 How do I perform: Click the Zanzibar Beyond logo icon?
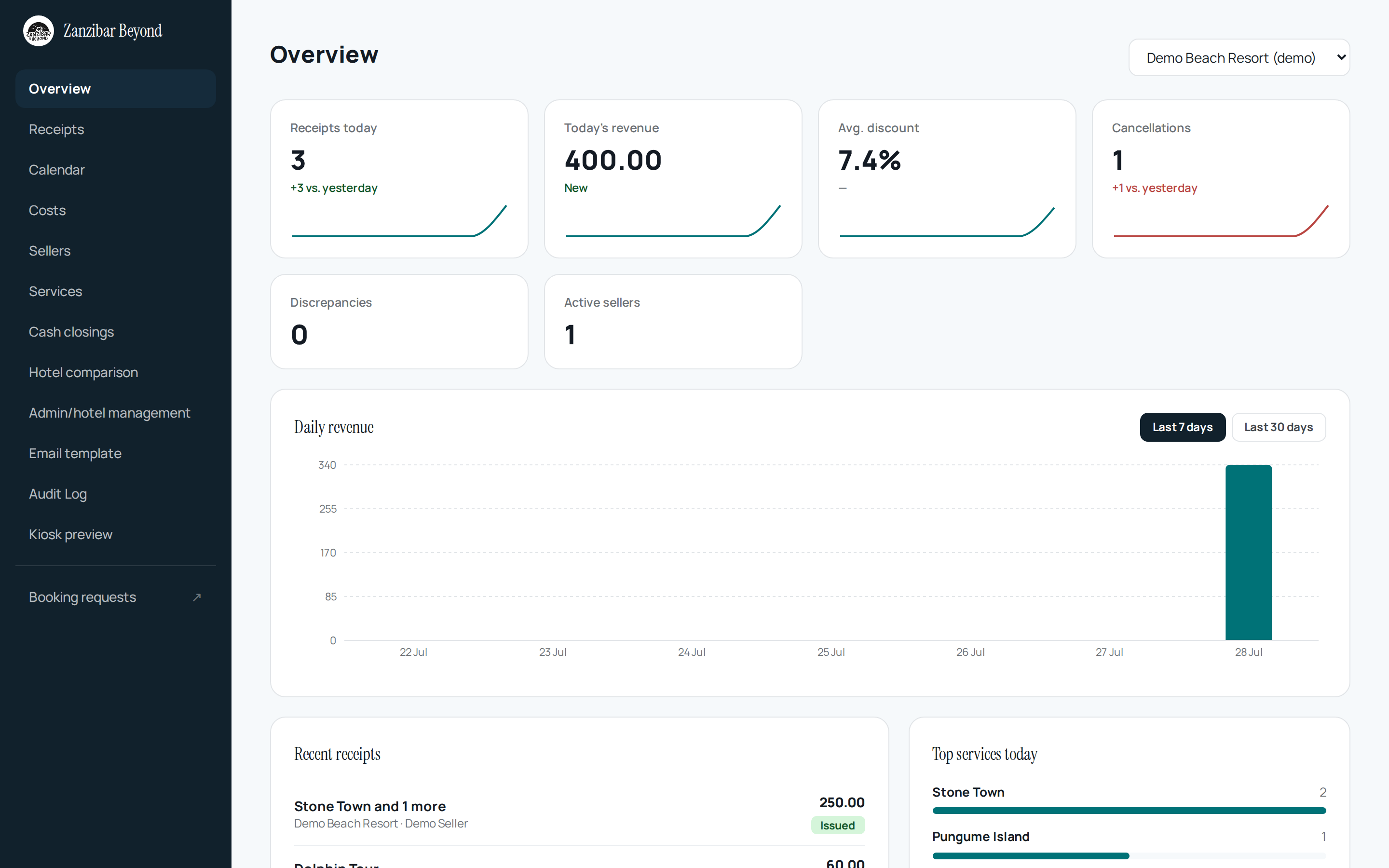tap(39, 31)
